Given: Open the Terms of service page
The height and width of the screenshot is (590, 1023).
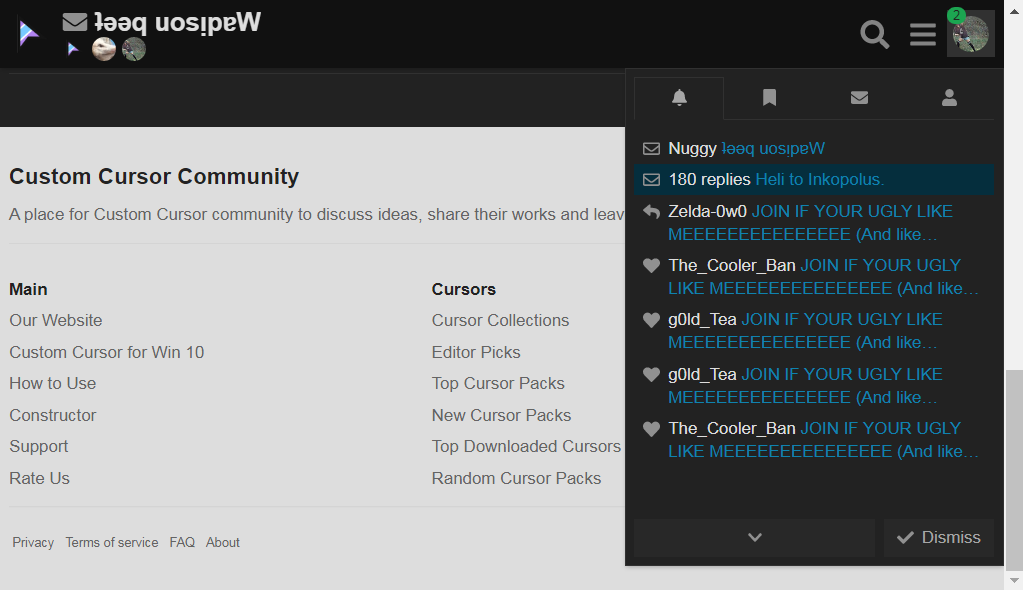Looking at the screenshot, I should click(x=112, y=543).
